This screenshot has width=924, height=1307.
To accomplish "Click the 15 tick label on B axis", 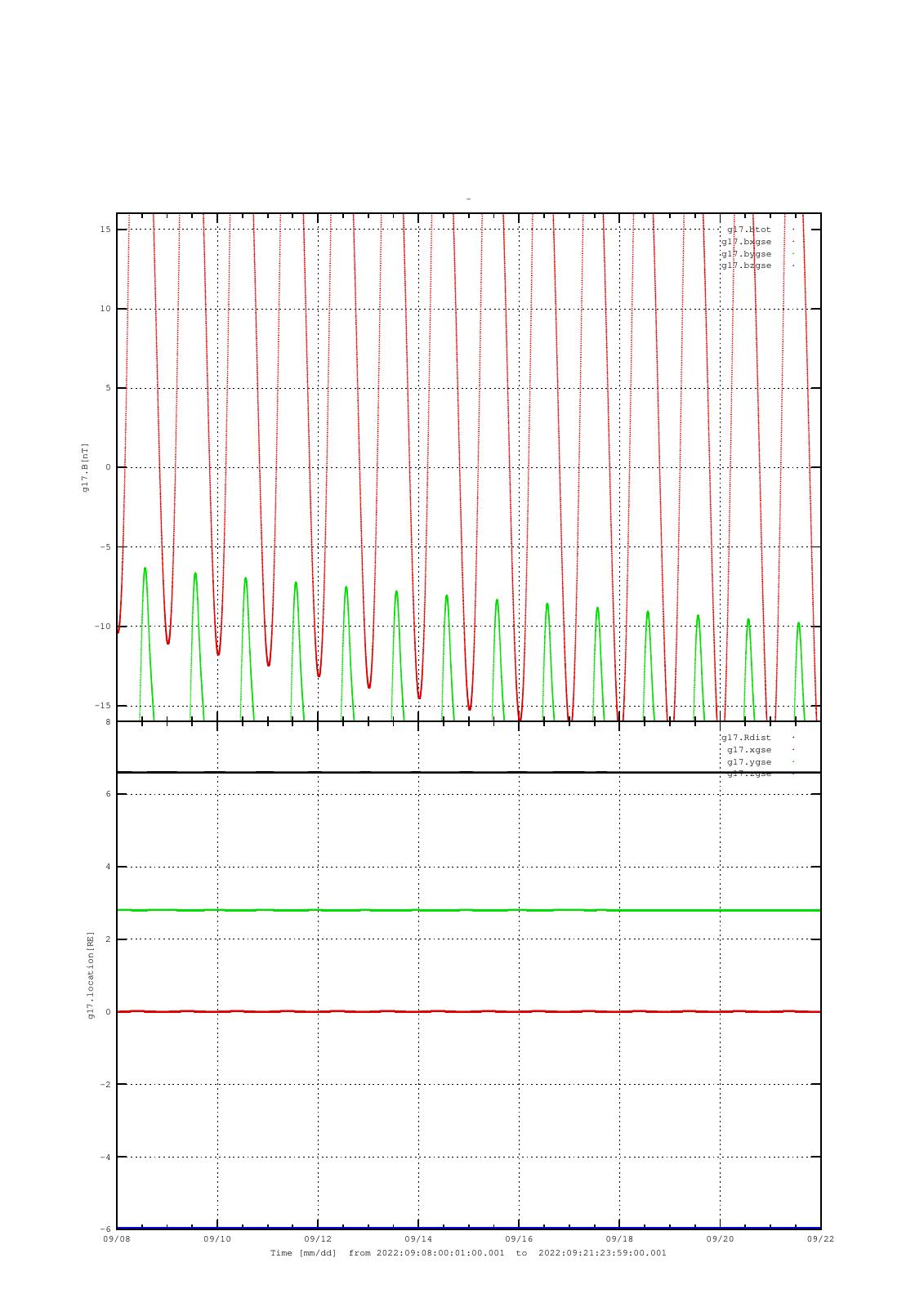I will pos(105,230).
